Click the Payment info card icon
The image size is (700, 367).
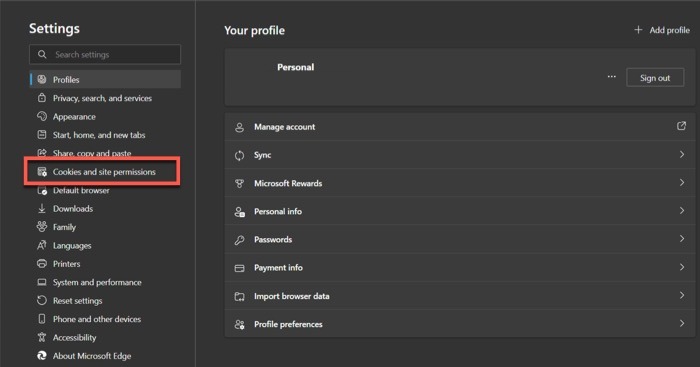239,268
